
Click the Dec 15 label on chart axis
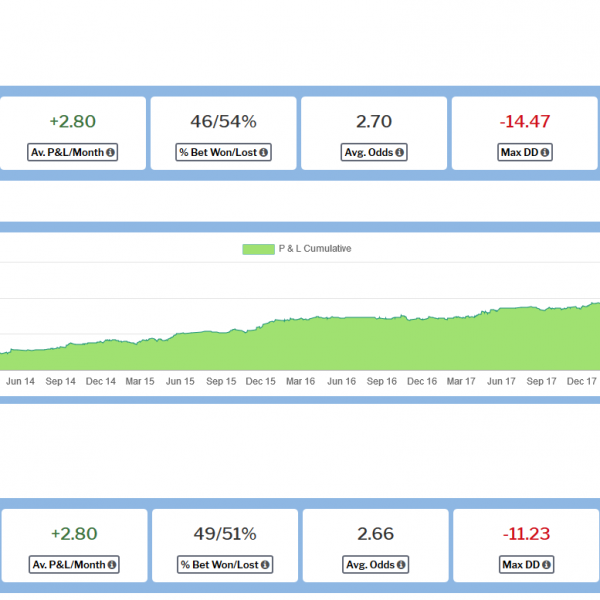(x=261, y=381)
